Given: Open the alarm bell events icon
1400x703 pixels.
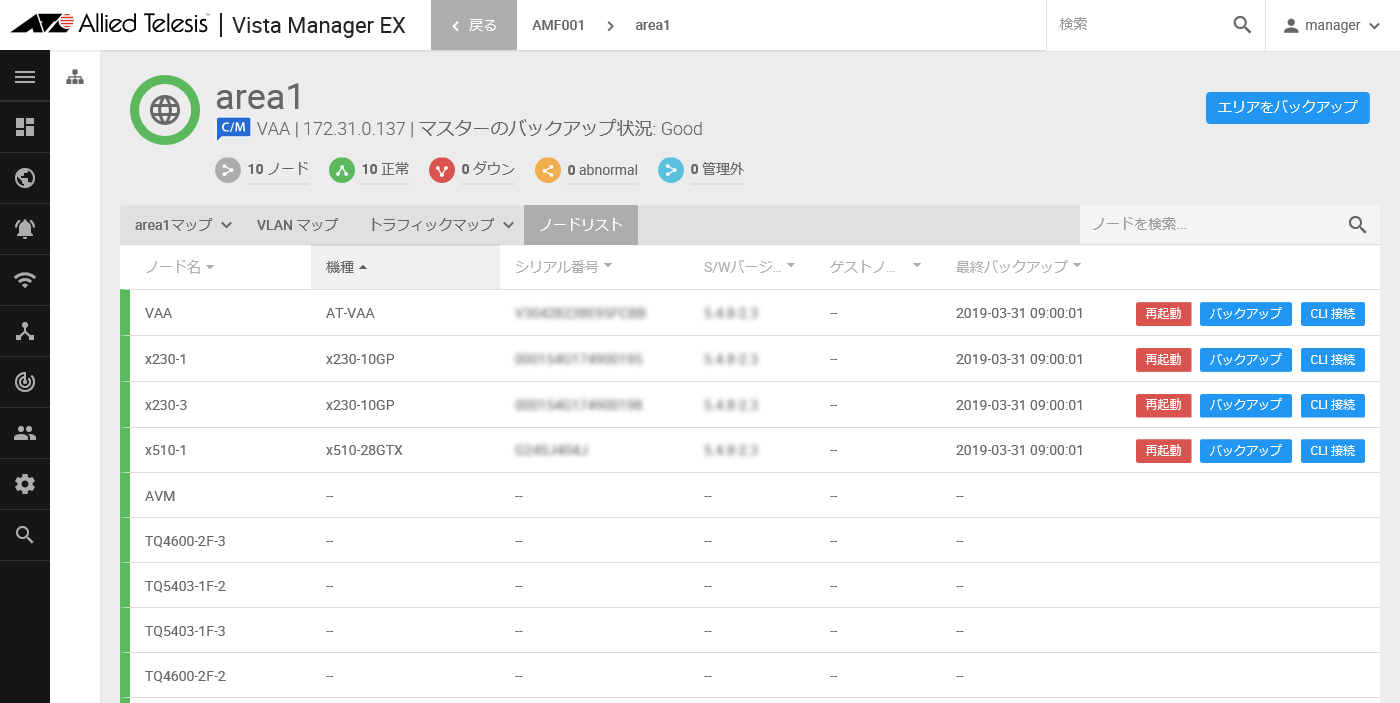Looking at the screenshot, I should 25,229.
